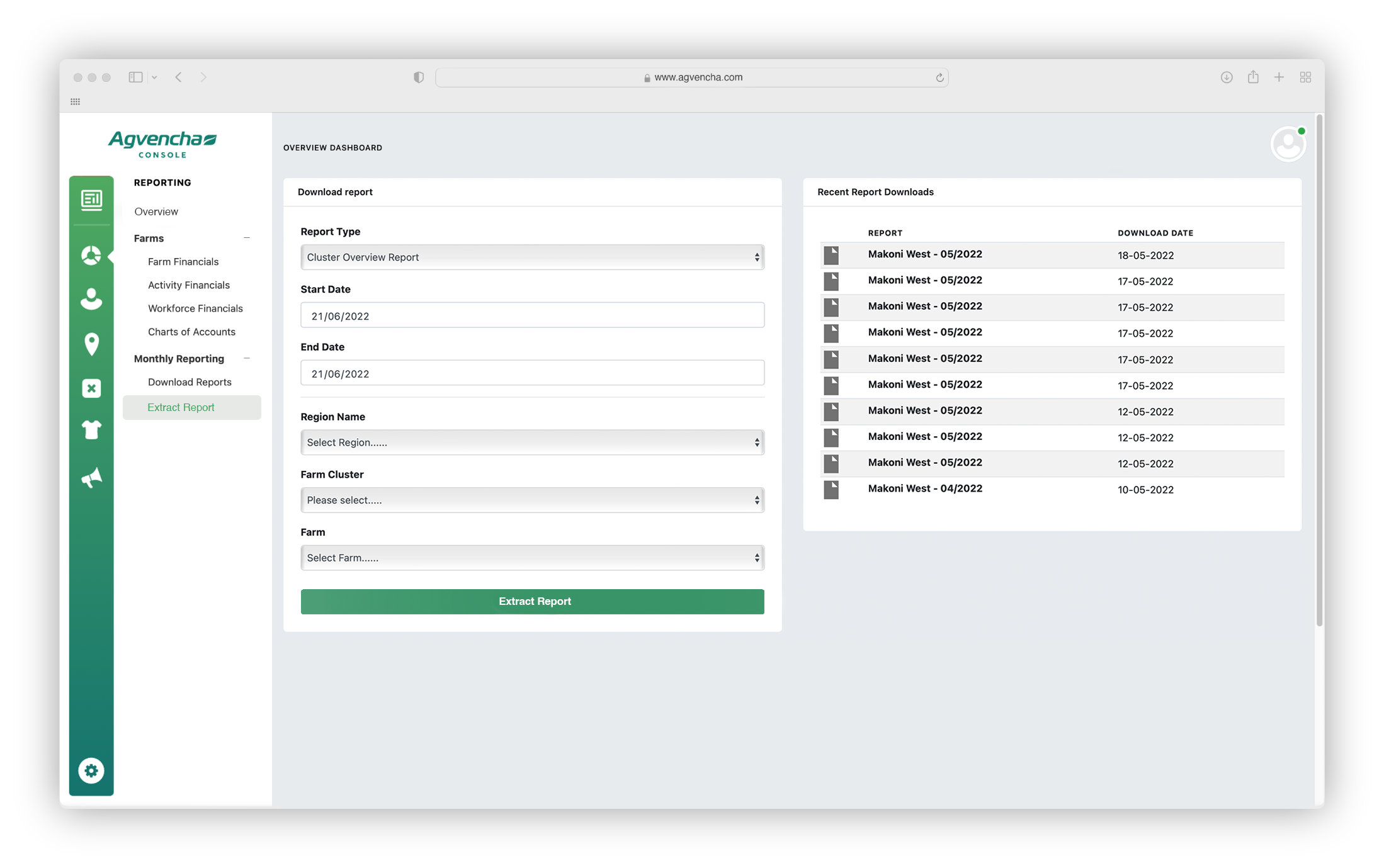This screenshot has height=868, width=1384.
Task: Open the t-shirt sidebar icon
Action: point(91,430)
